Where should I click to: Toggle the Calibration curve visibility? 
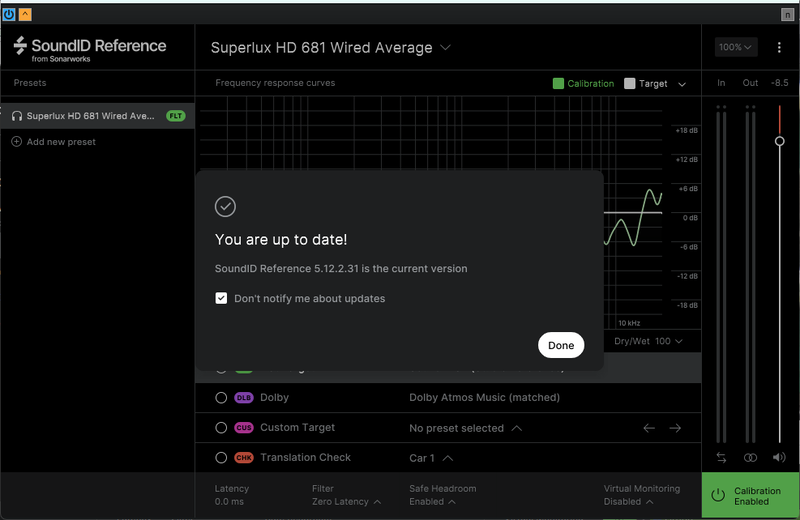pyautogui.click(x=584, y=83)
